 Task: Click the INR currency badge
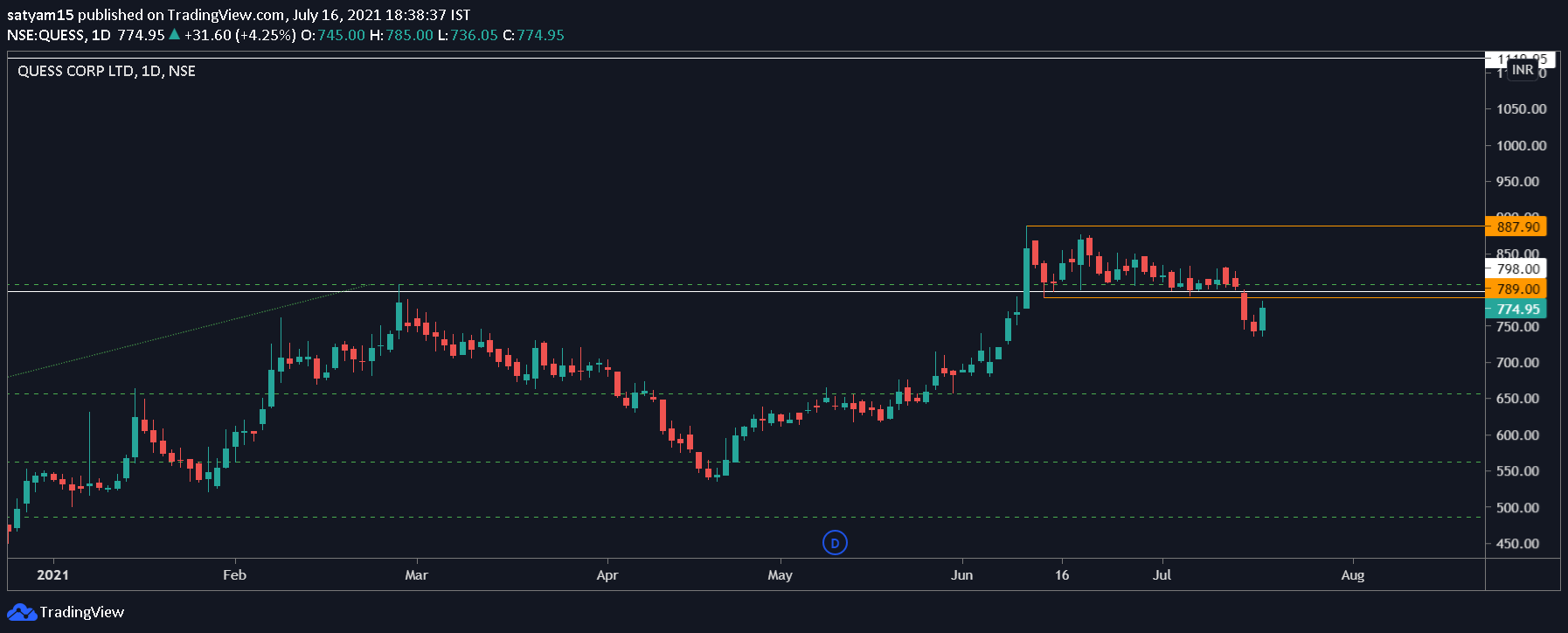[x=1523, y=70]
